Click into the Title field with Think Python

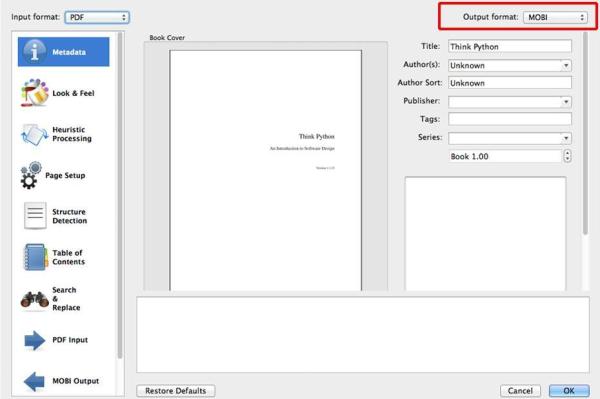pyautogui.click(x=510, y=47)
